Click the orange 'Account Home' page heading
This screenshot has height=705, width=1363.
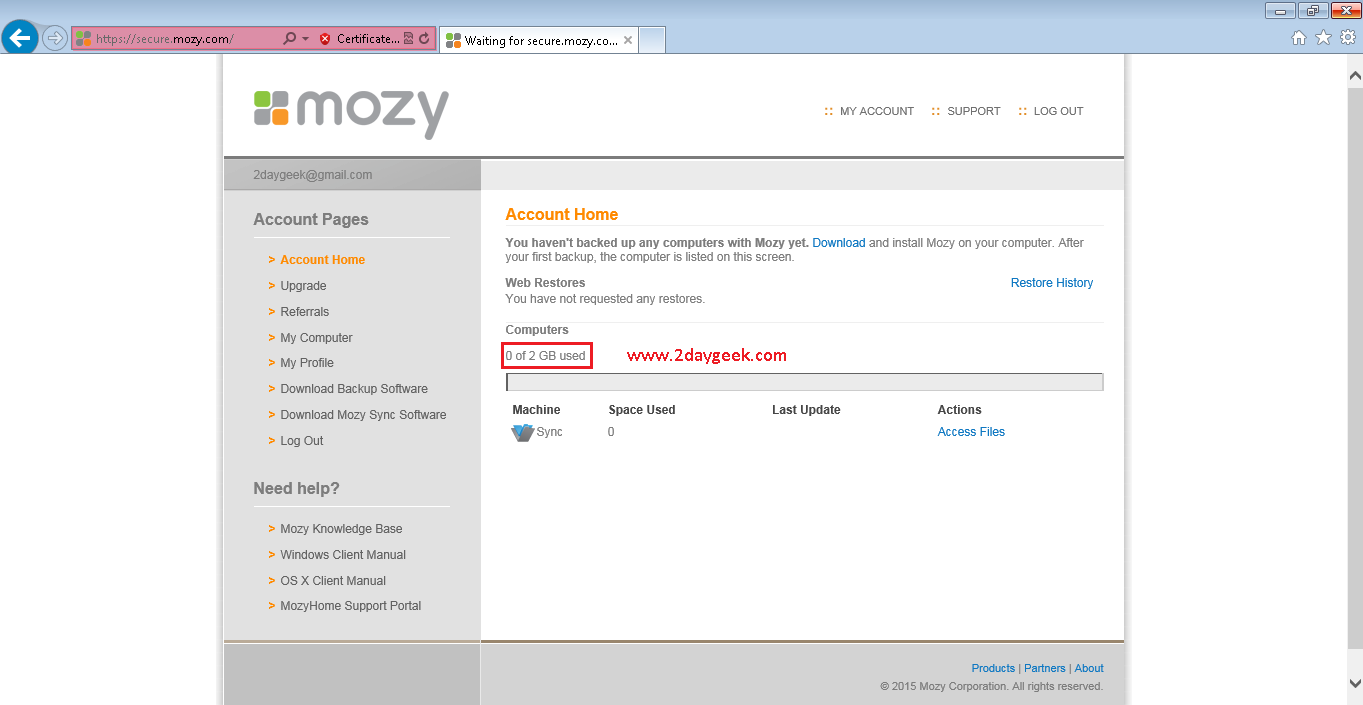tap(562, 214)
